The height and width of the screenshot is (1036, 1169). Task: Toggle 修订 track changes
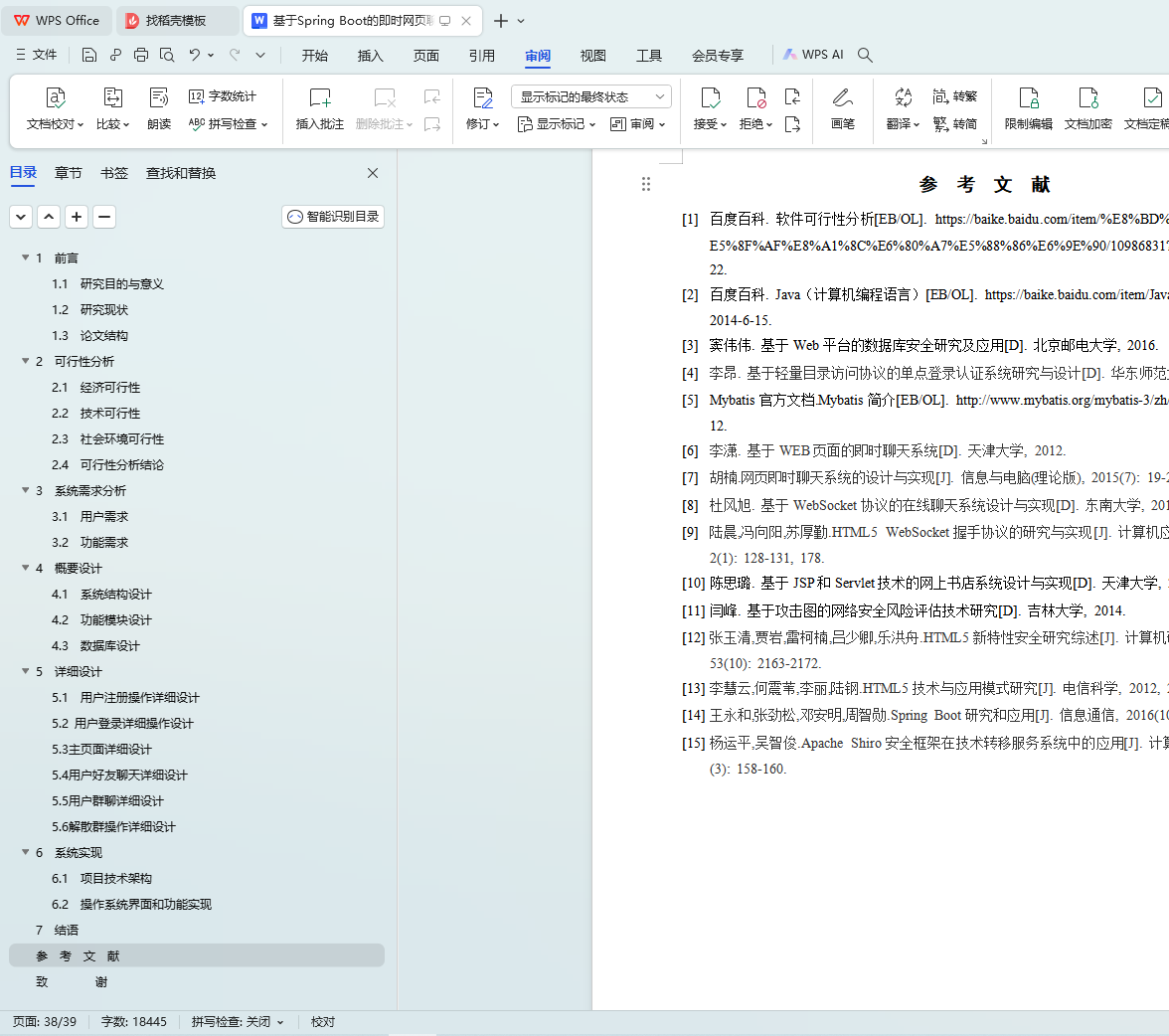[x=482, y=109]
